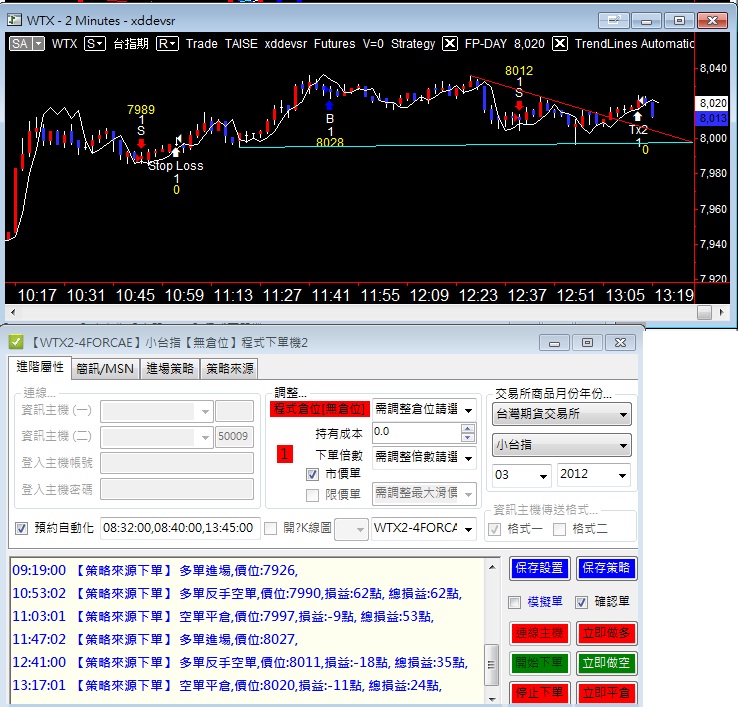The height and width of the screenshot is (710, 738).
Task: Click the R range dropdown button
Action: 167,44
